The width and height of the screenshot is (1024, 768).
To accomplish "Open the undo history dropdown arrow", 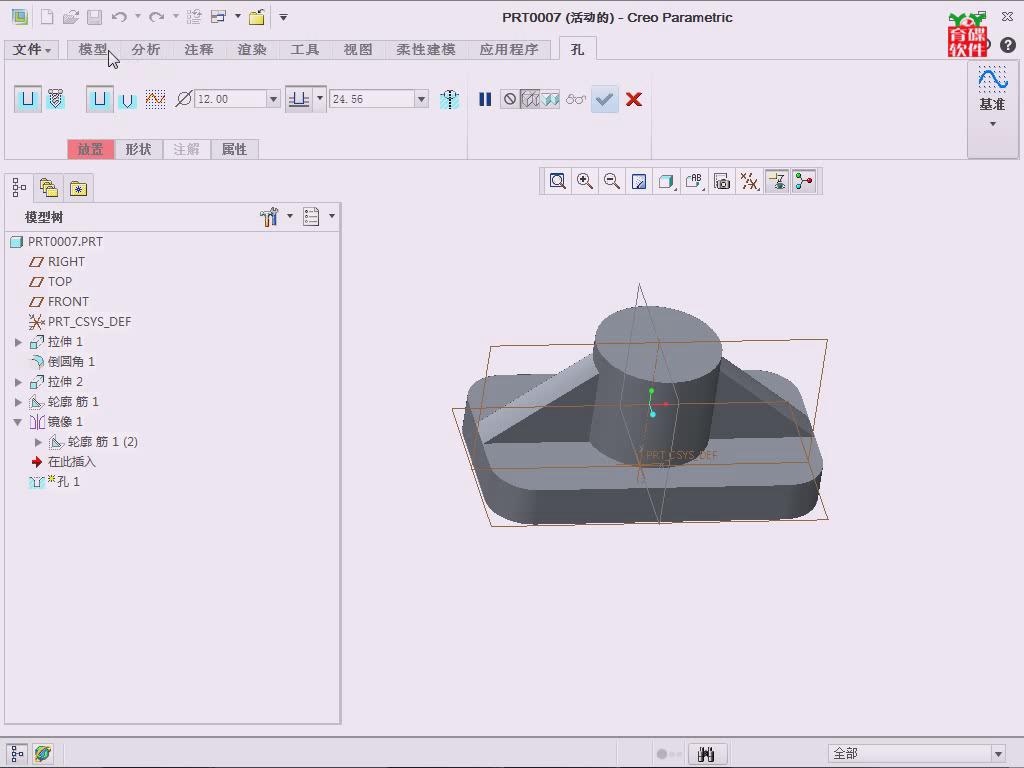I will tap(138, 17).
